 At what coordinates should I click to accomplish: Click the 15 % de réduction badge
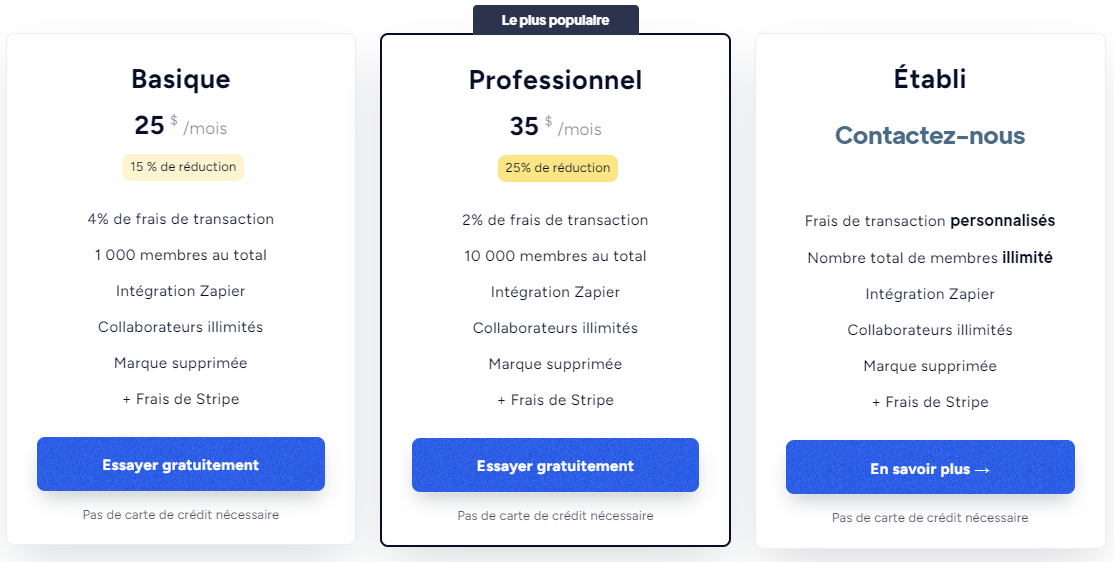coord(183,167)
